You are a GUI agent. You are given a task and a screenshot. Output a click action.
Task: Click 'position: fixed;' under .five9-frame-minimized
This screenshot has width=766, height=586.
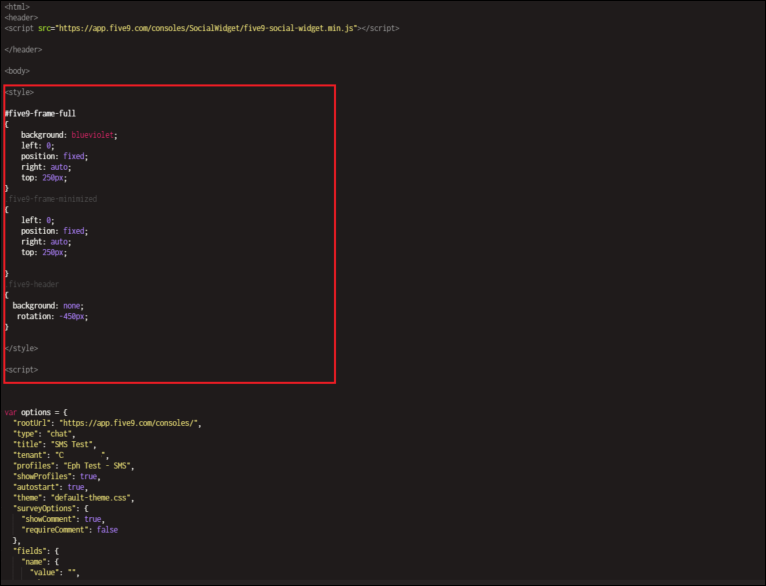point(54,231)
